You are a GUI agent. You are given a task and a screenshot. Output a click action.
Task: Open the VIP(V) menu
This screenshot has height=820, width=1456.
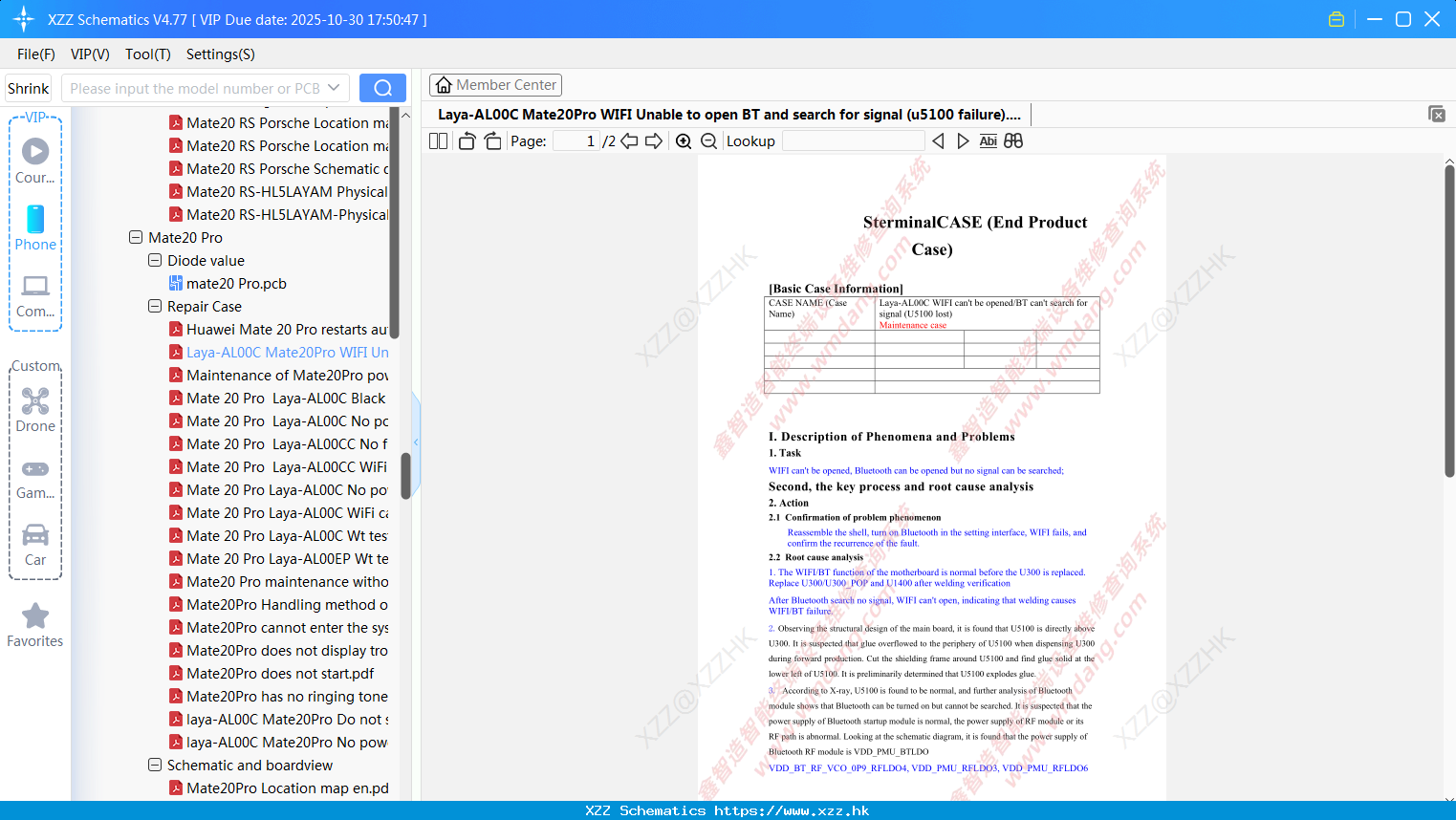[x=90, y=54]
